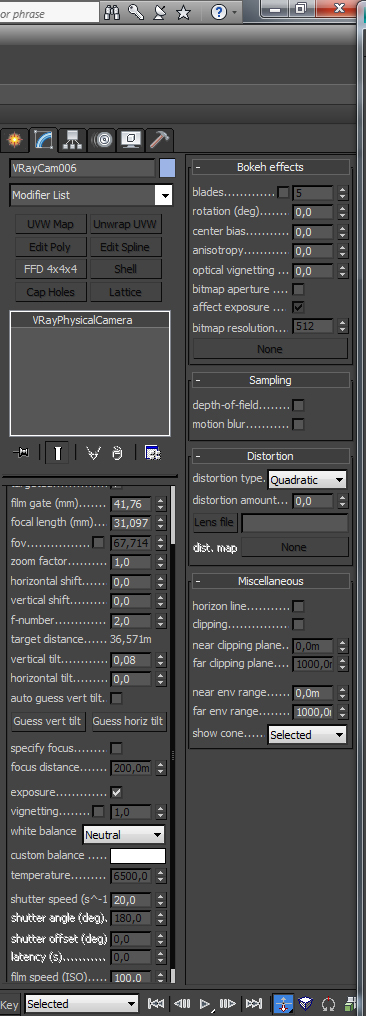
Task: Go to Start playback button
Action: pos(155,1004)
